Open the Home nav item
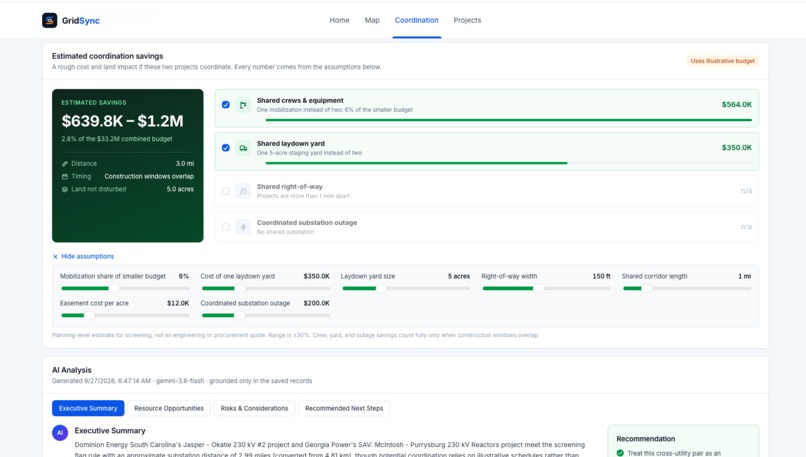This screenshot has height=457, width=806. [x=339, y=20]
